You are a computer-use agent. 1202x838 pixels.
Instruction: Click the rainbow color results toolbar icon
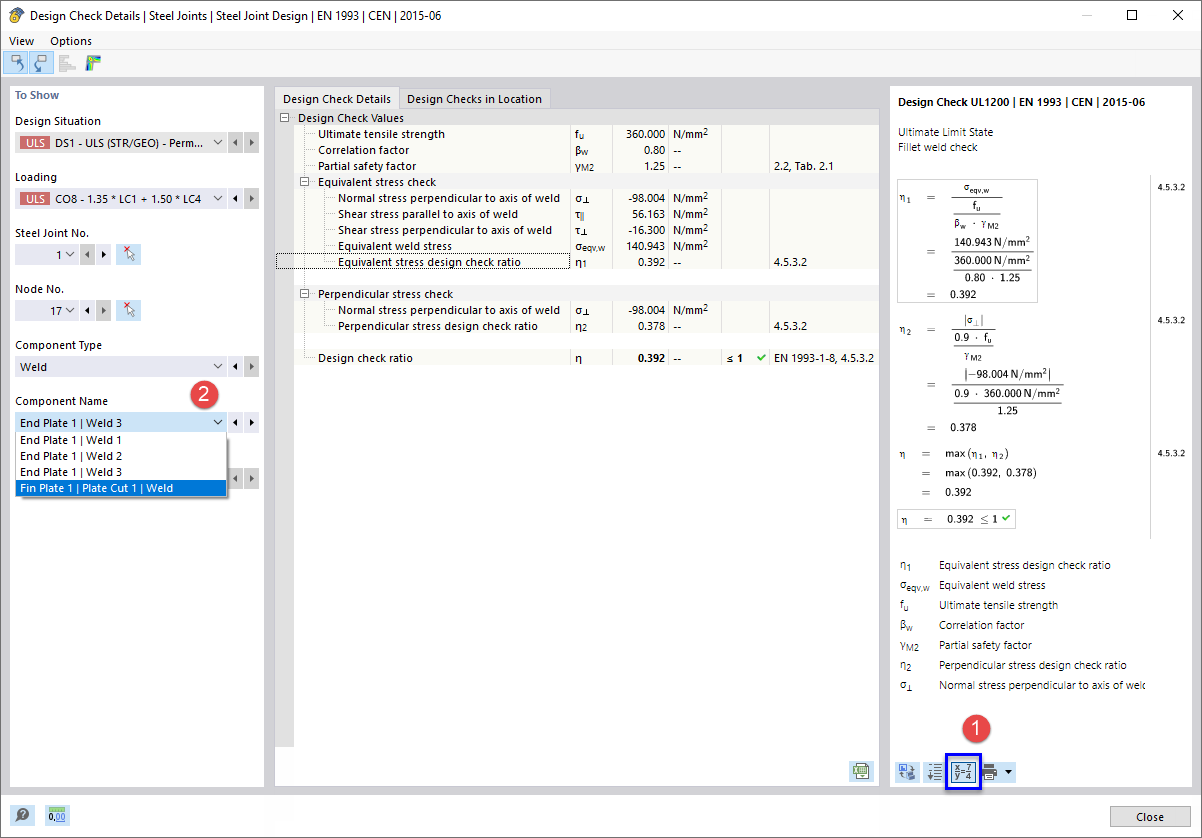coord(93,63)
